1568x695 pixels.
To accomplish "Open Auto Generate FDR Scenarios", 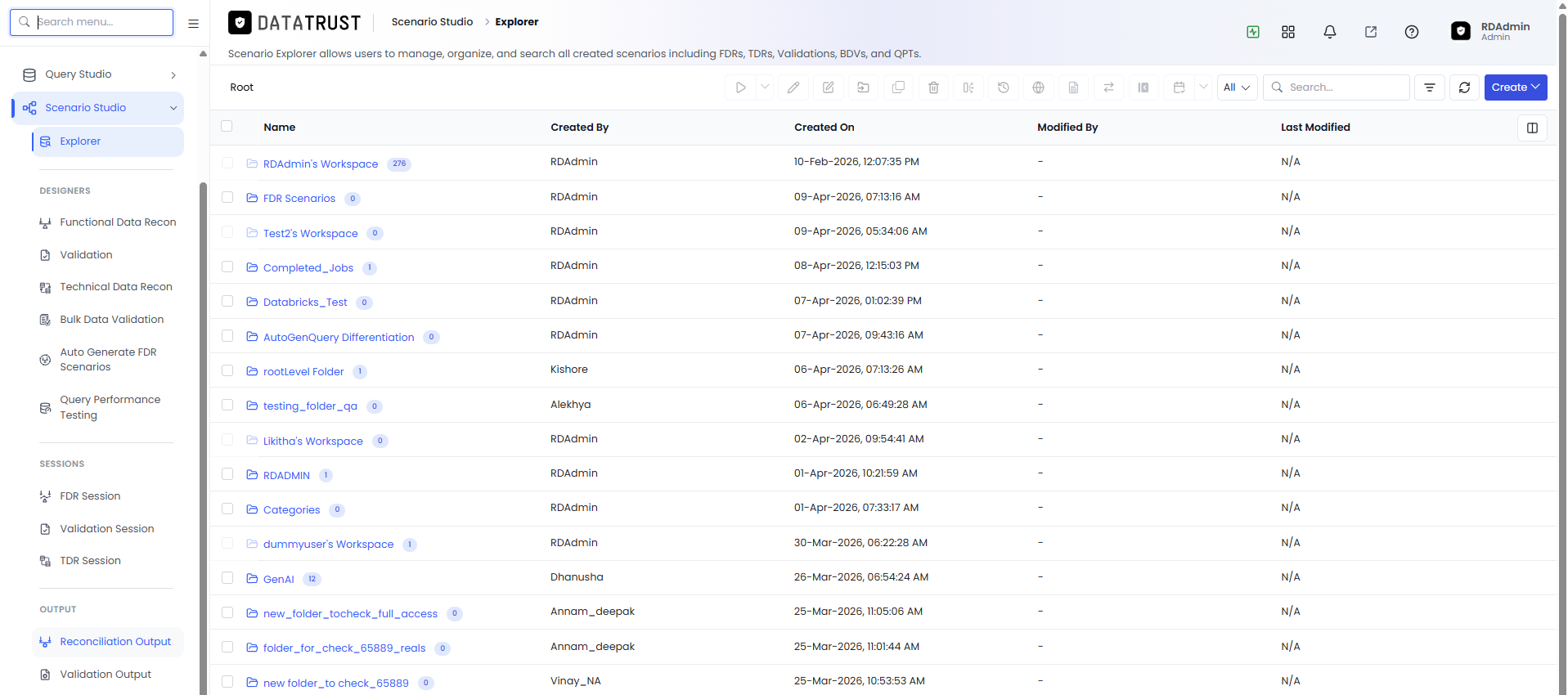I will [108, 360].
